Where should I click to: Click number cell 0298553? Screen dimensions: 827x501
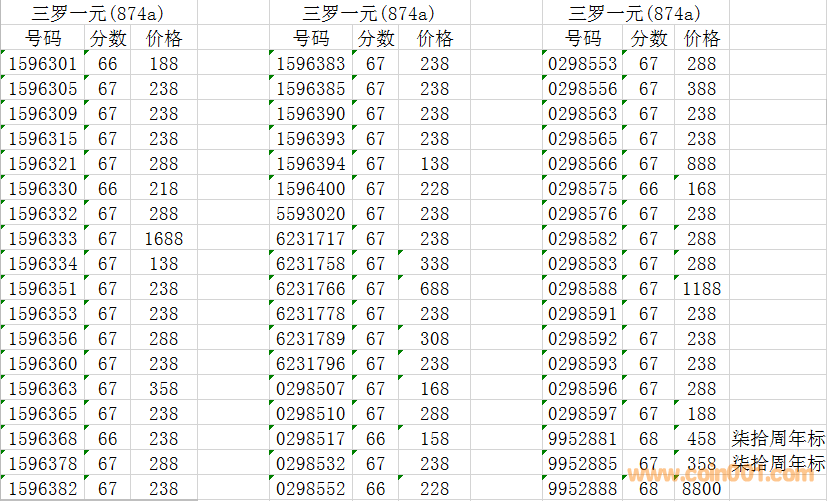point(582,64)
